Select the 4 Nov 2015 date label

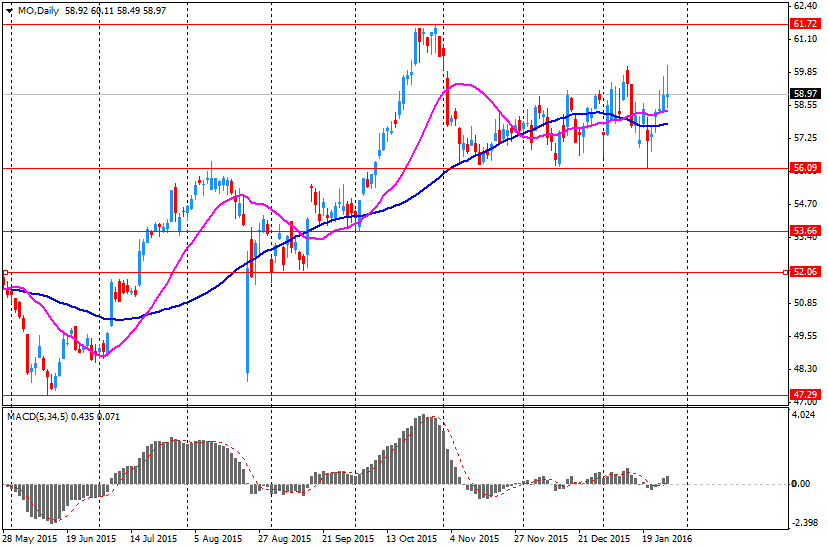coord(474,539)
